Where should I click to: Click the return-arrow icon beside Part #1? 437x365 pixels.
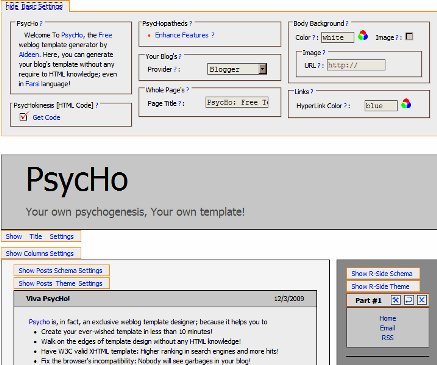tap(409, 300)
